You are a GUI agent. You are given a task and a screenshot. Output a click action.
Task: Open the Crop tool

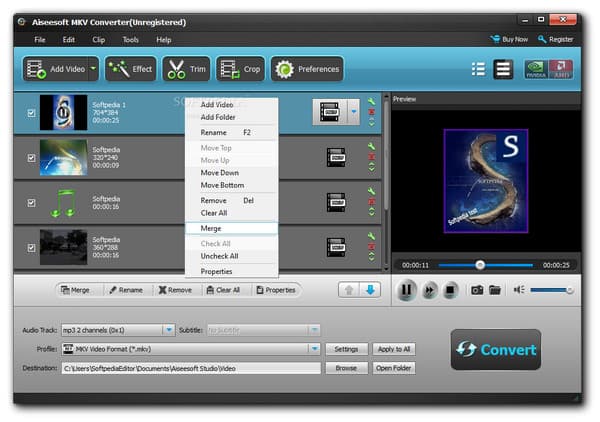(x=240, y=69)
